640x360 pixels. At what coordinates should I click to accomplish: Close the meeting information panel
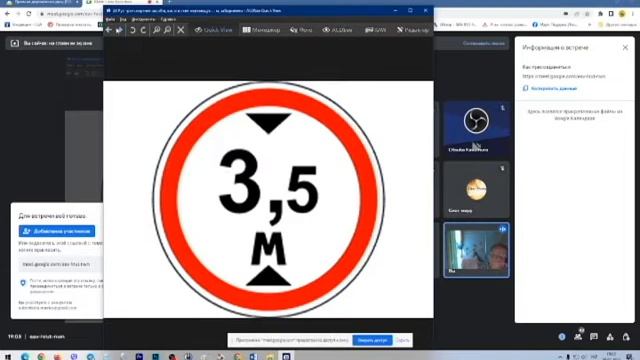pyautogui.click(x=625, y=47)
